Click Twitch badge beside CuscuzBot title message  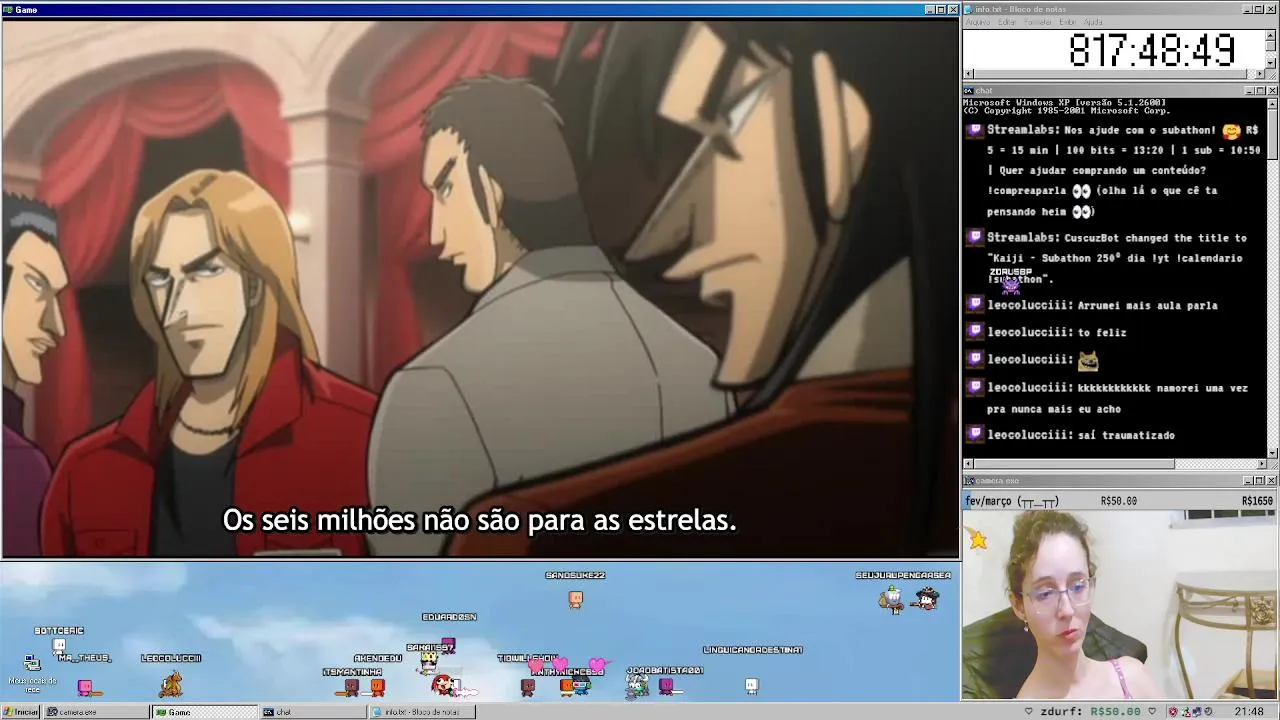[x=975, y=237]
